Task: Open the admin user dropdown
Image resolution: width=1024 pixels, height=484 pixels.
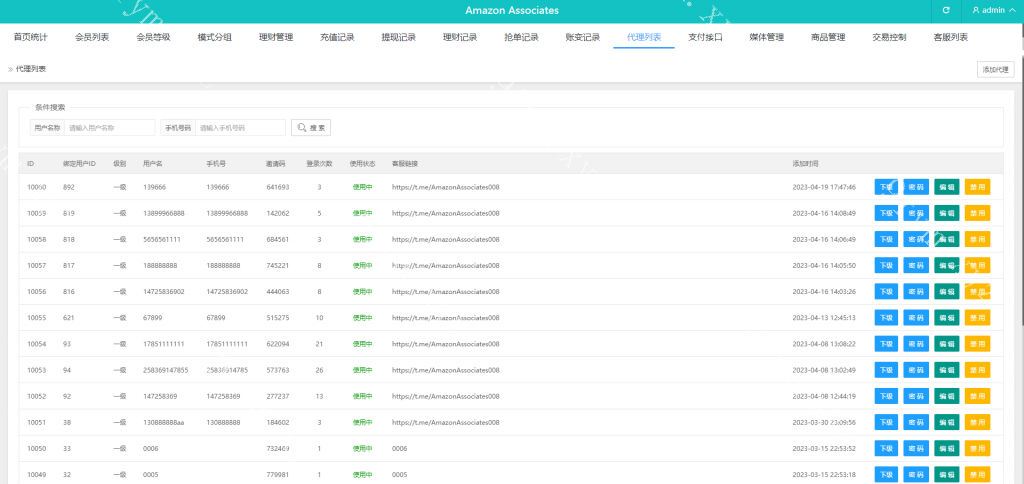Action: pos(993,10)
